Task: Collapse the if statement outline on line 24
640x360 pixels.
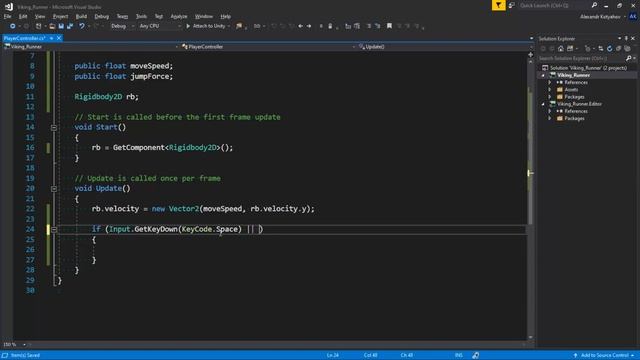Action: point(54,229)
